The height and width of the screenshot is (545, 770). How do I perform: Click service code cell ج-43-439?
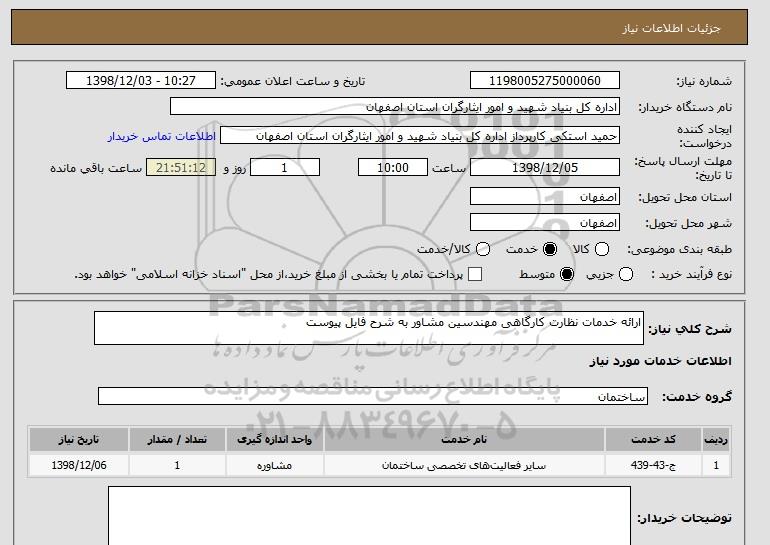tap(653, 465)
